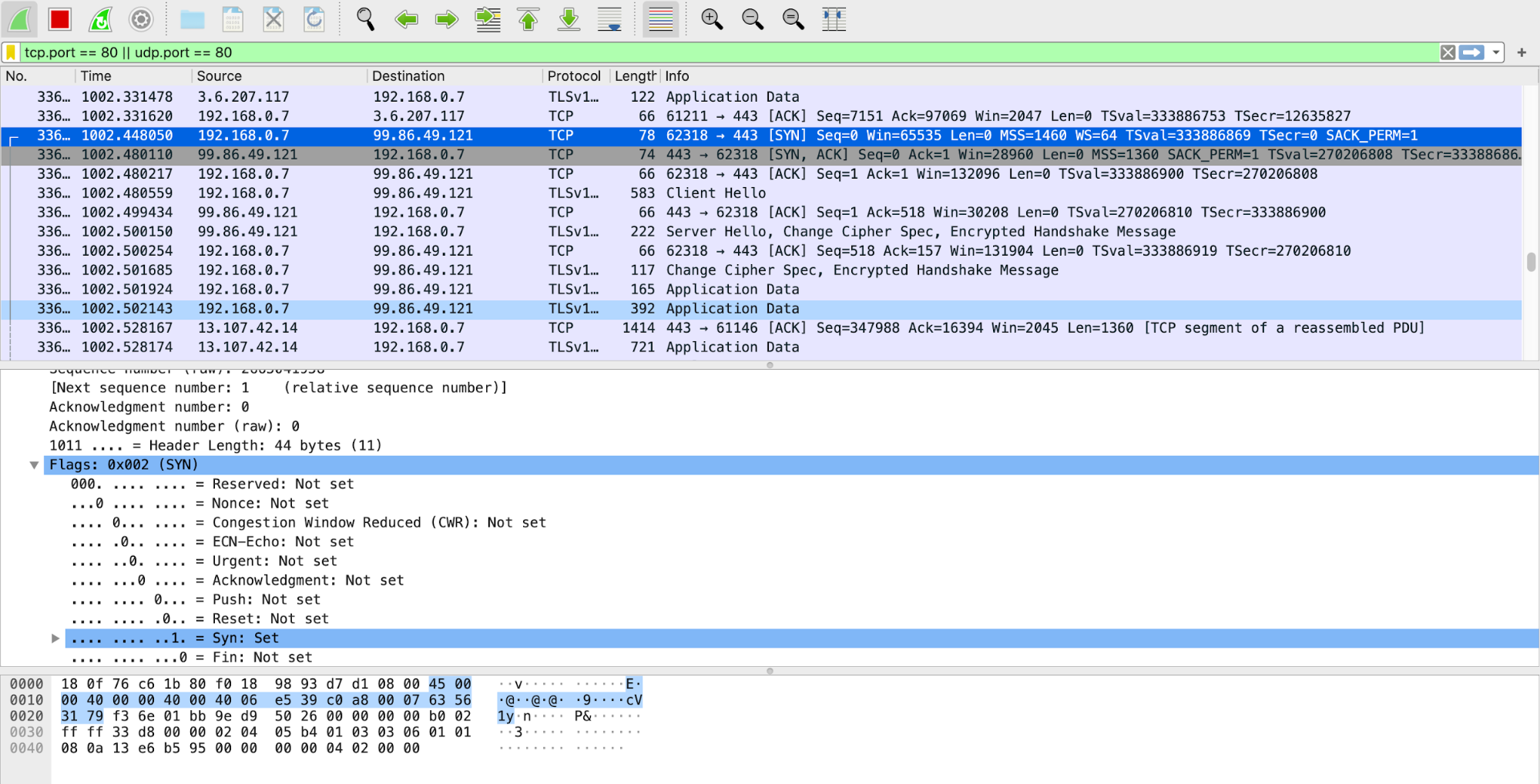
Task: Restart the current packet capture
Action: pyautogui.click(x=101, y=19)
